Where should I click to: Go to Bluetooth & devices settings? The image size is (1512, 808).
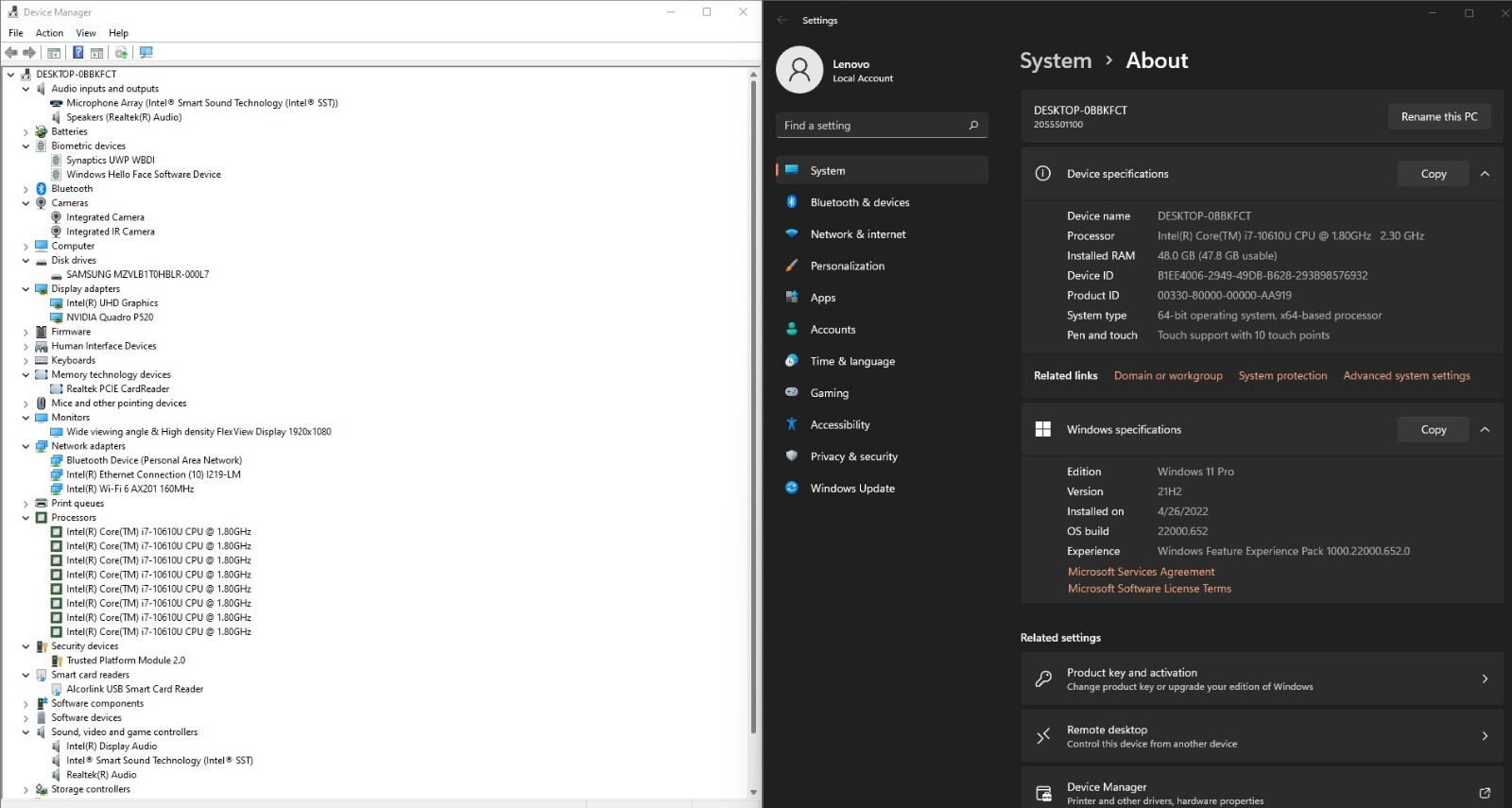pos(882,202)
